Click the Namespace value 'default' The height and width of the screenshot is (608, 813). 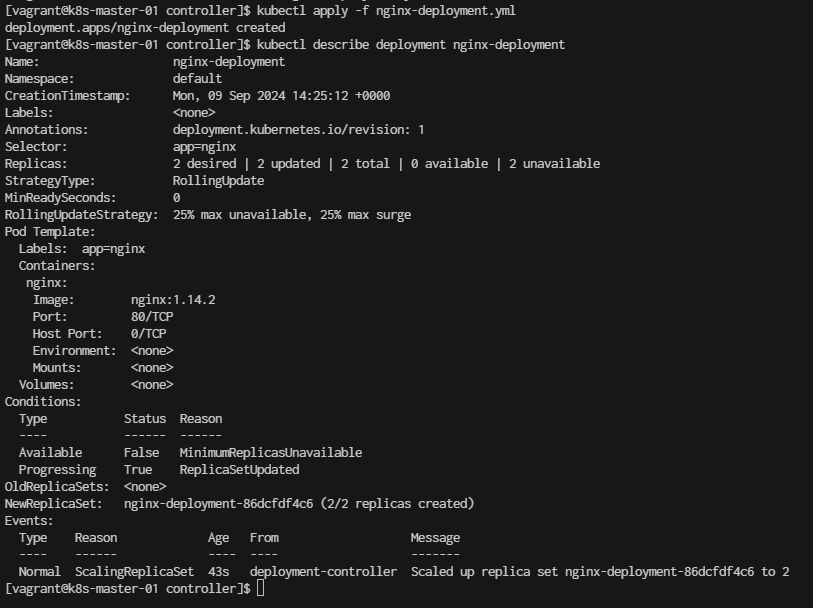tap(198, 79)
